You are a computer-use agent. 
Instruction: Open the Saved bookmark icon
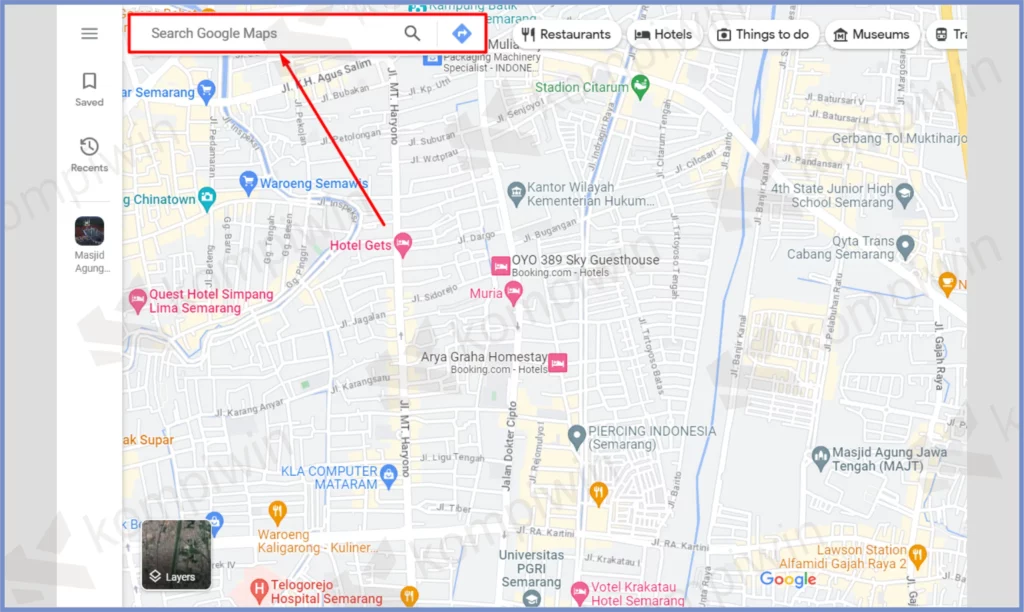point(89,81)
